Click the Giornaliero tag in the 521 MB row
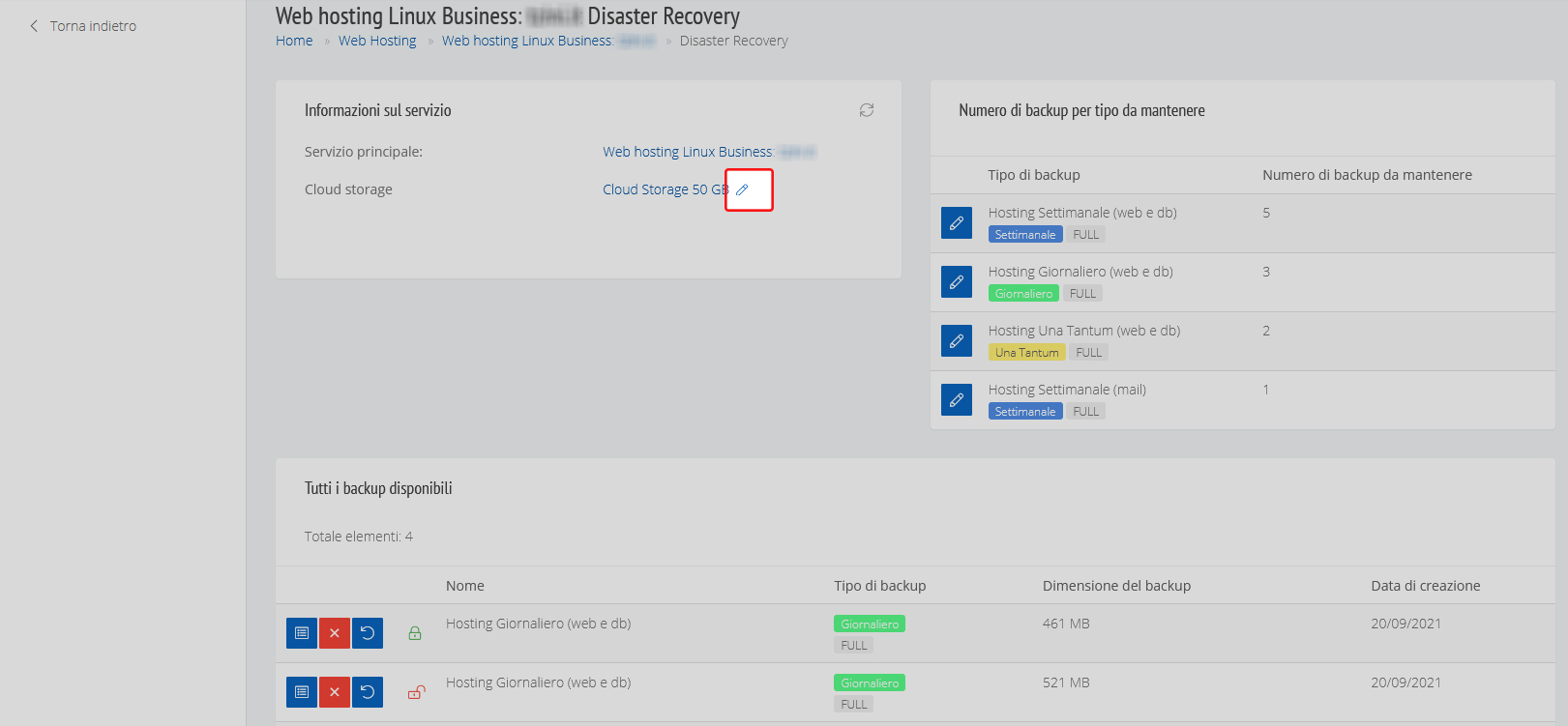This screenshot has height=726, width=1568. point(870,683)
